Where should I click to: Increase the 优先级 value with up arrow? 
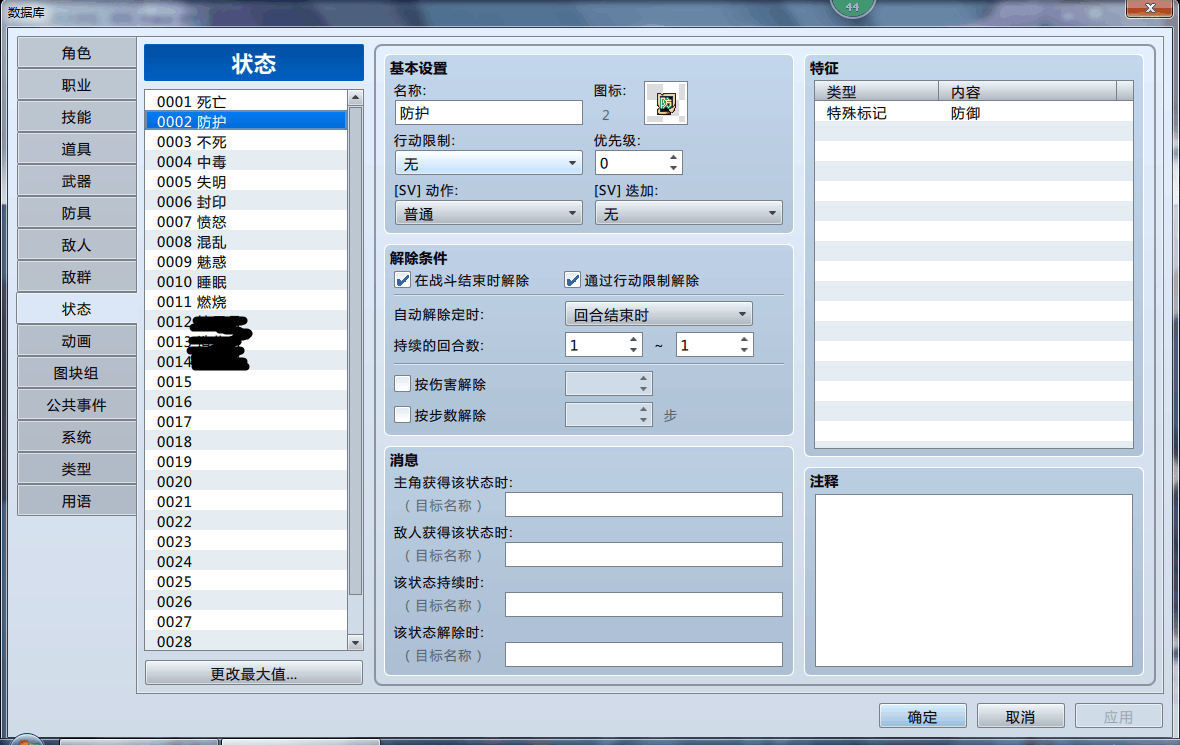click(x=674, y=158)
